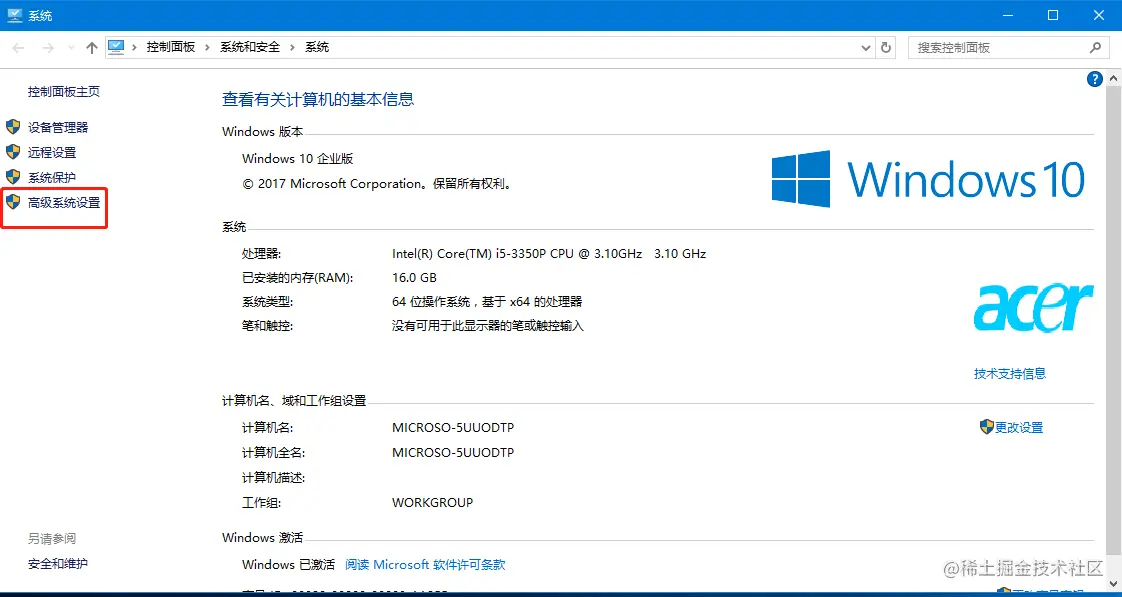Select 控制面板 breadcrumb in address bar

point(170,47)
